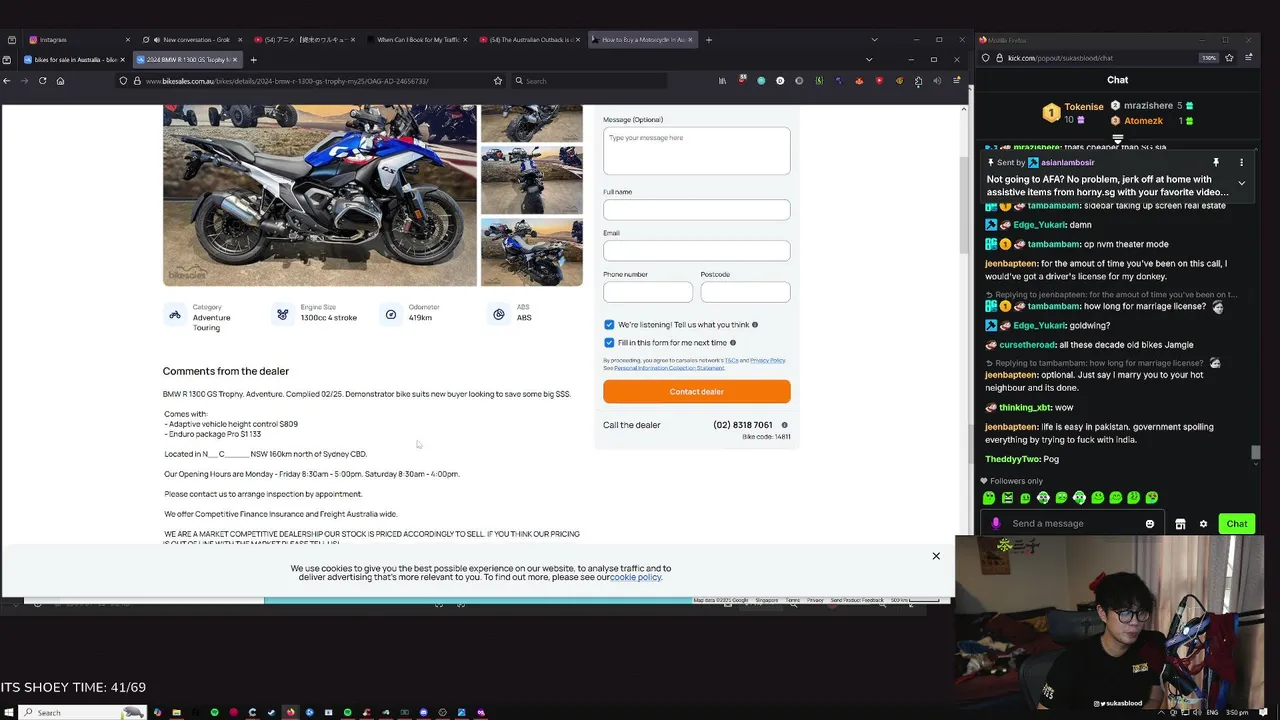Screen dimensions: 1280x720
Task: Bookmark the bikesales page with the star
Action: click(498, 81)
